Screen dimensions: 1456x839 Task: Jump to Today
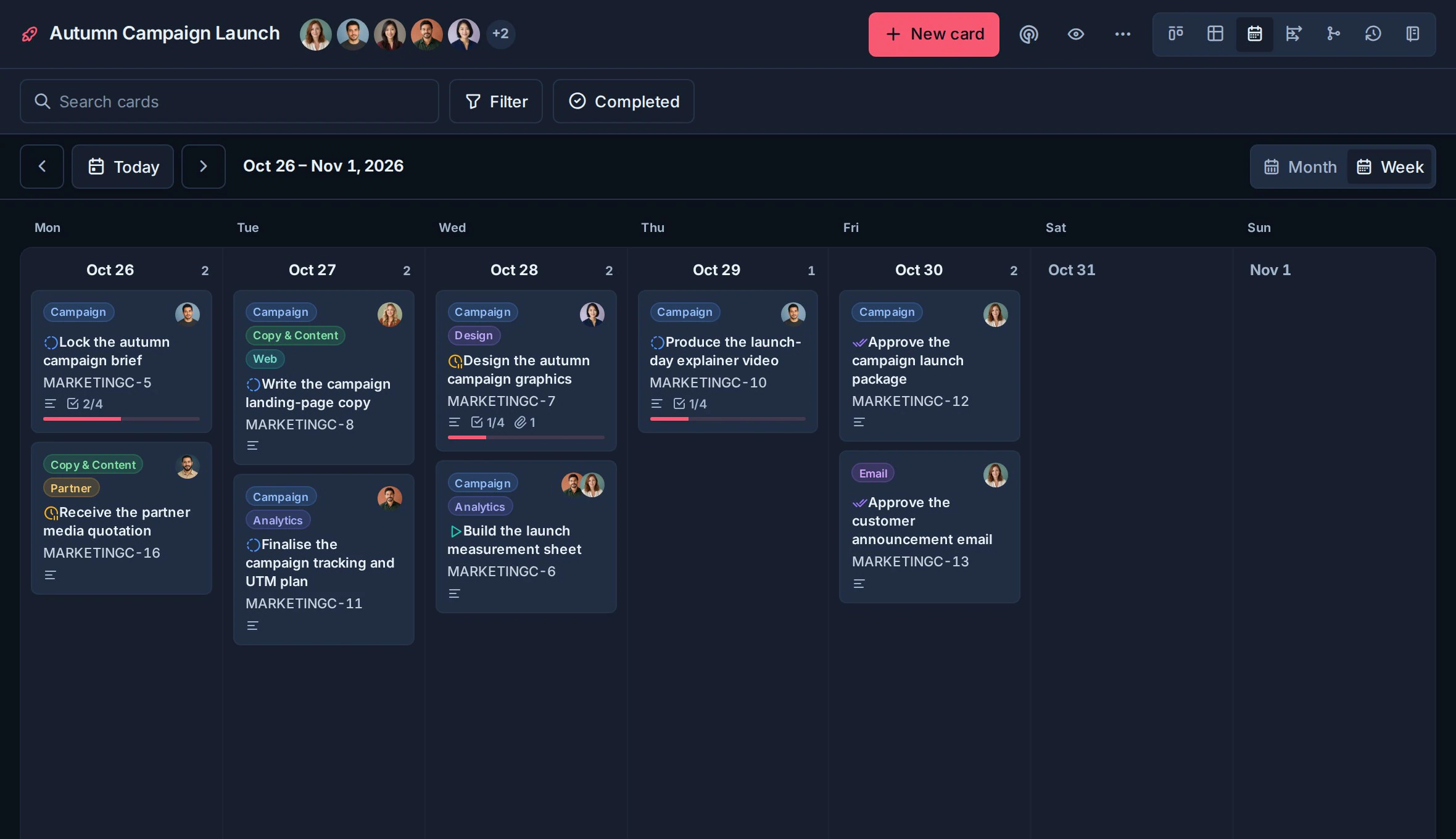(x=123, y=167)
